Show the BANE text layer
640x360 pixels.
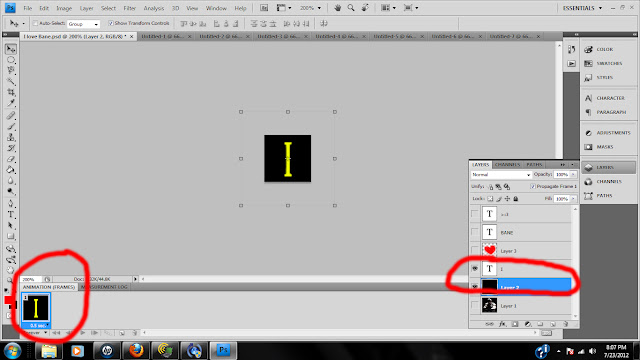(x=475, y=232)
